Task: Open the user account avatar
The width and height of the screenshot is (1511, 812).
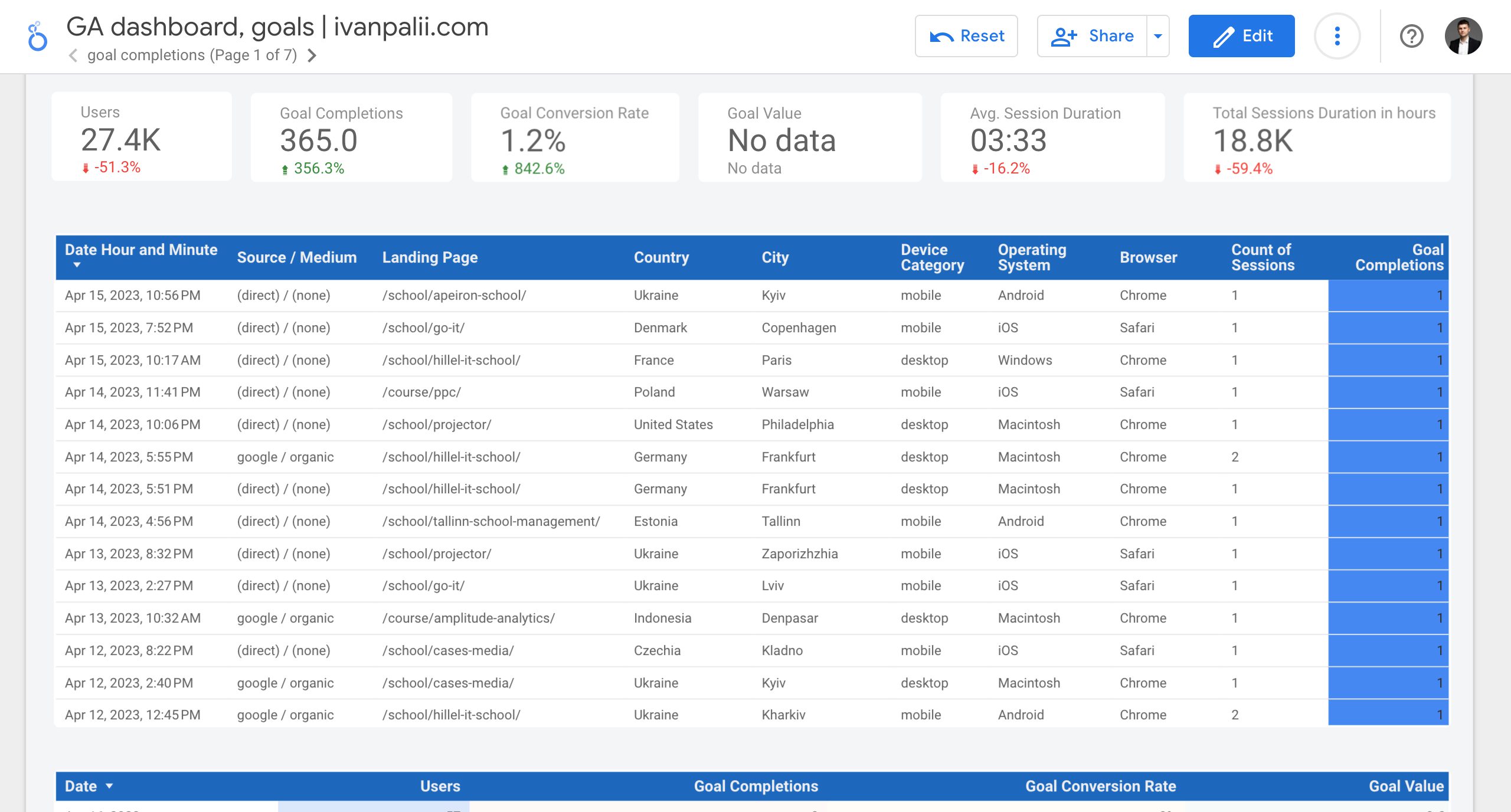Action: pyautogui.click(x=1463, y=36)
